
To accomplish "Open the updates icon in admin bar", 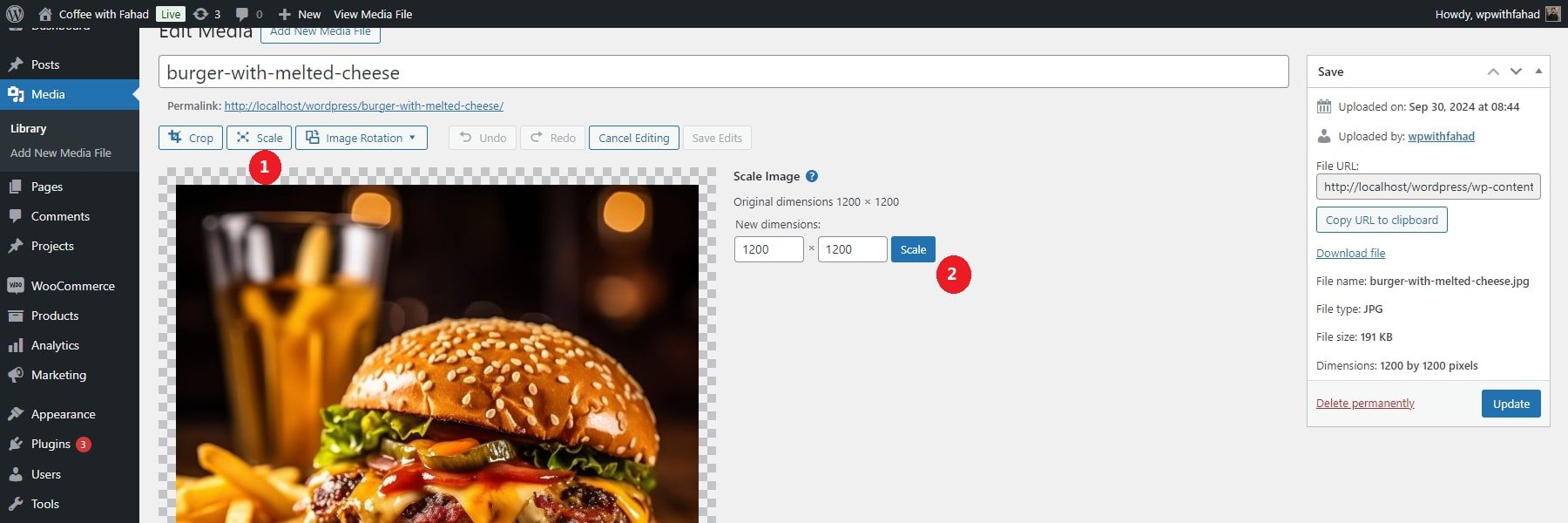I will [201, 14].
